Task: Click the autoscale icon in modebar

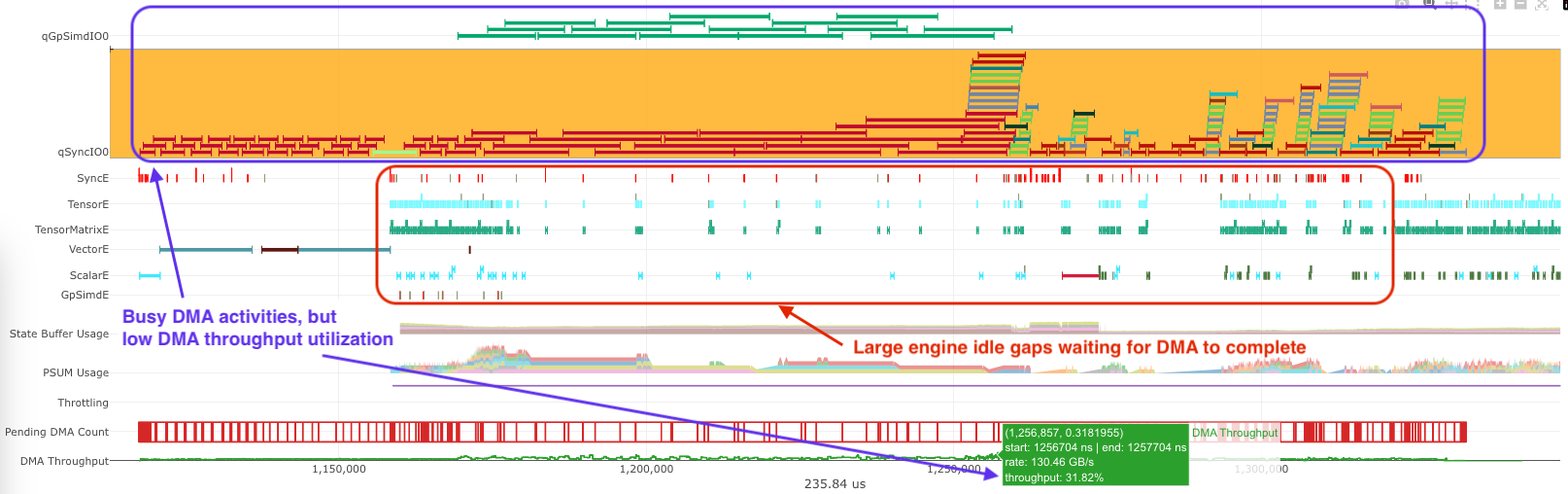Action: 1542,4
